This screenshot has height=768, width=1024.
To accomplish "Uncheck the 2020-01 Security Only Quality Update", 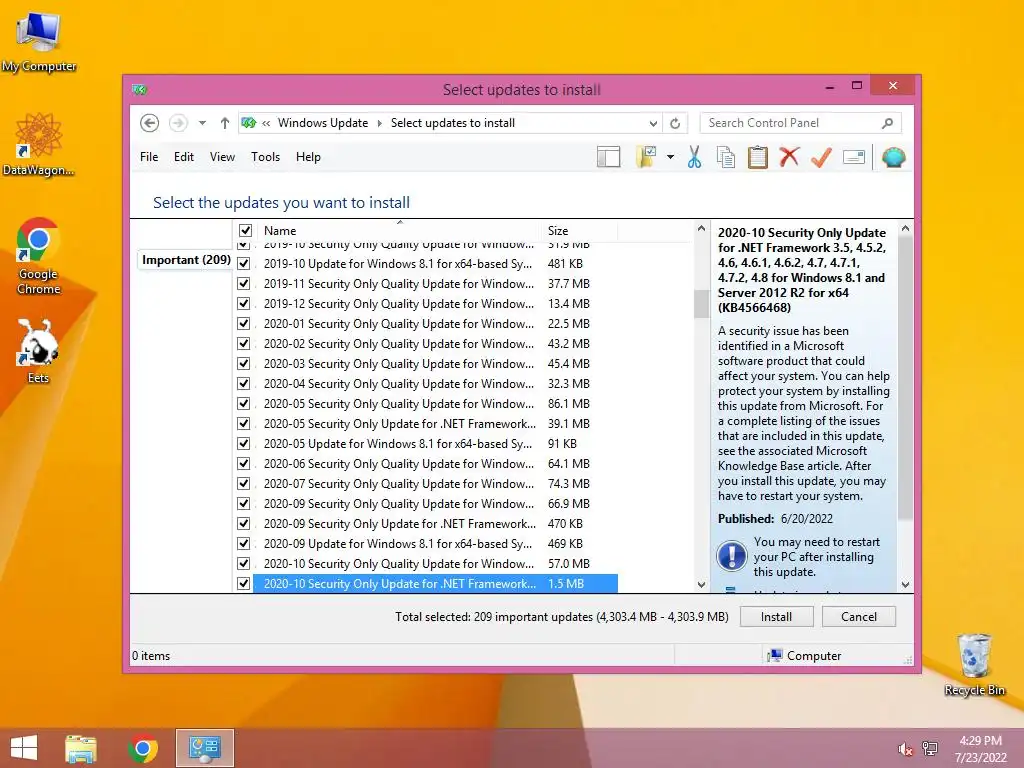I will pyautogui.click(x=244, y=323).
